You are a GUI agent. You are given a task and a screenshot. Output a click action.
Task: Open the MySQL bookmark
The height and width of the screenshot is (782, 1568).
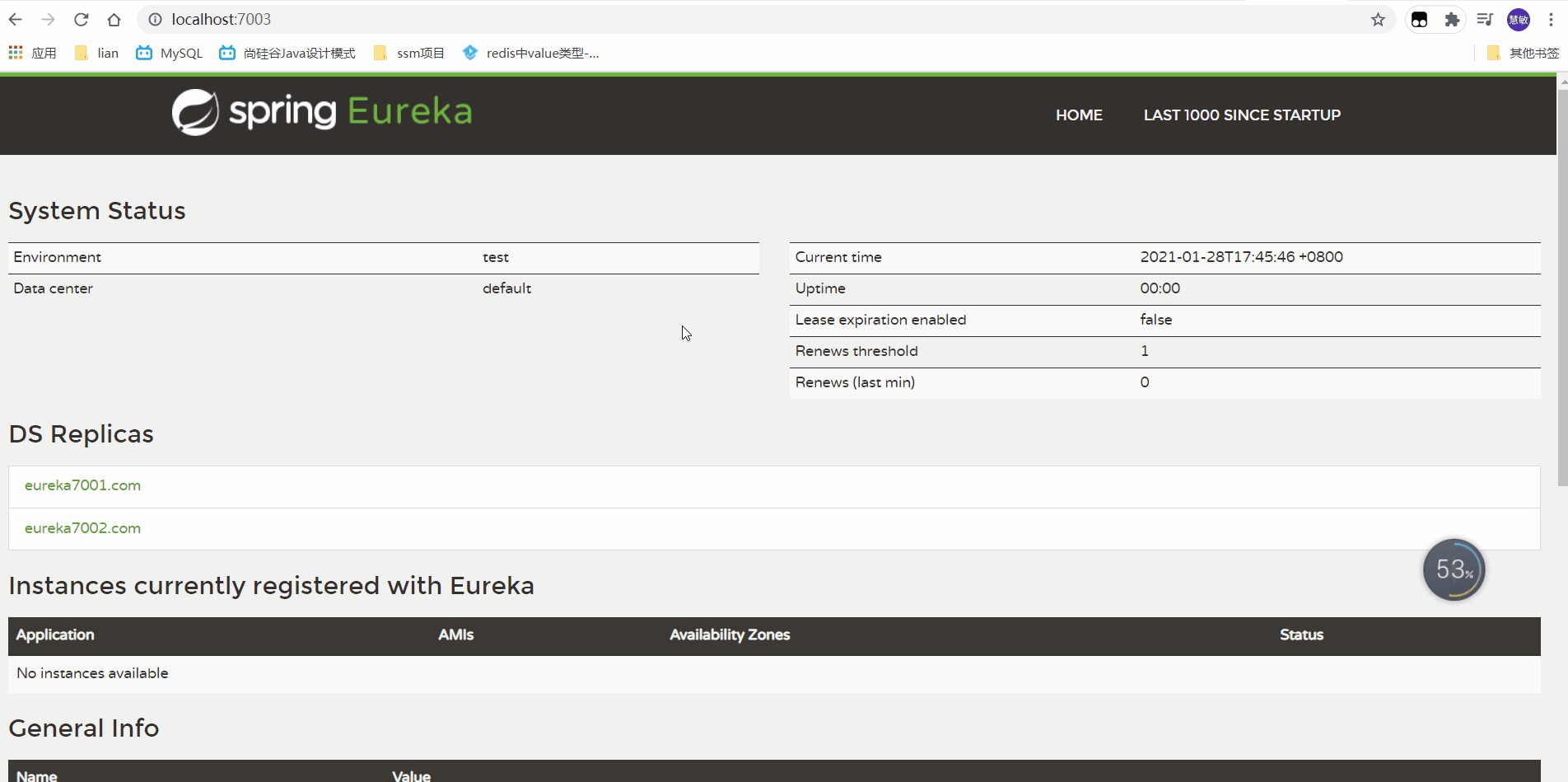(x=170, y=53)
